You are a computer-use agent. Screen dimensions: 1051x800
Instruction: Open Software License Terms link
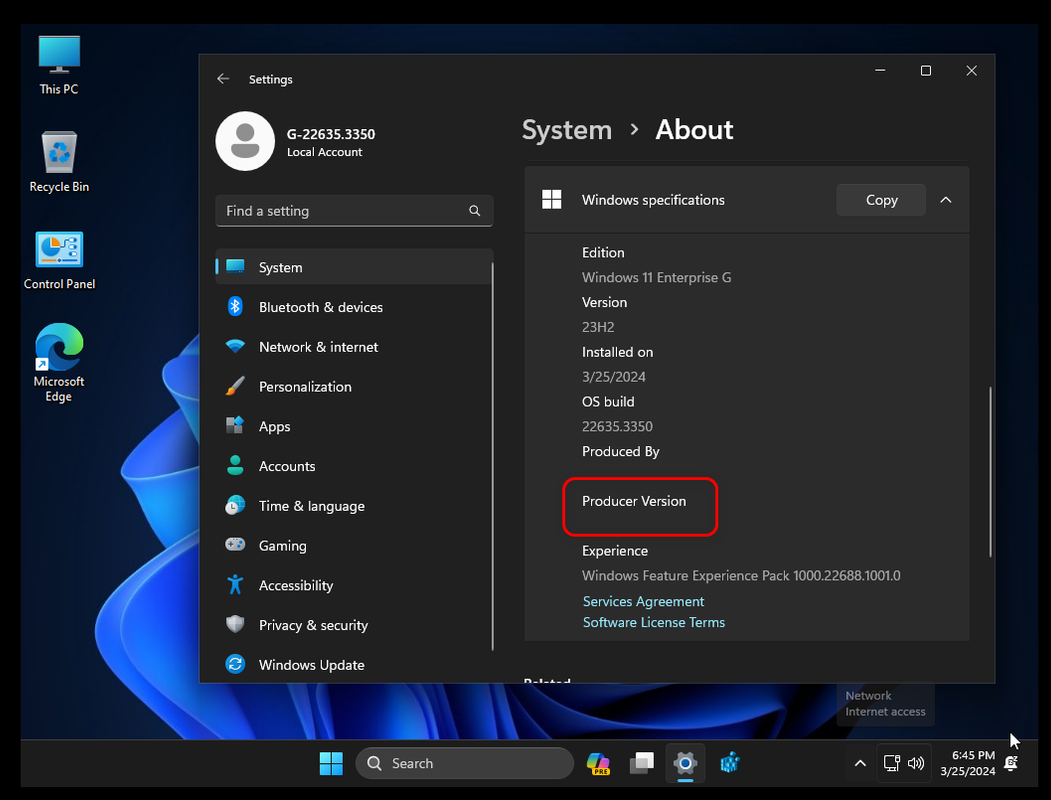[654, 622]
